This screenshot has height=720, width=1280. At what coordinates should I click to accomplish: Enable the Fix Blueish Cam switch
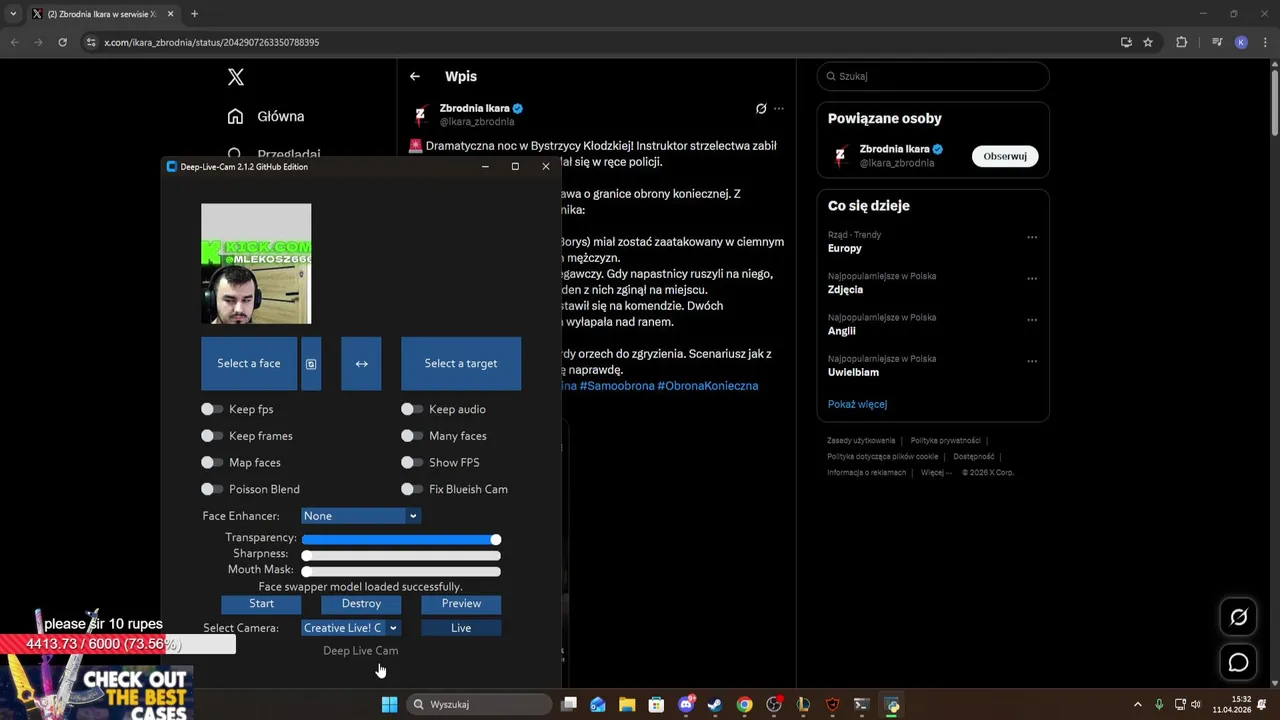[x=411, y=489]
